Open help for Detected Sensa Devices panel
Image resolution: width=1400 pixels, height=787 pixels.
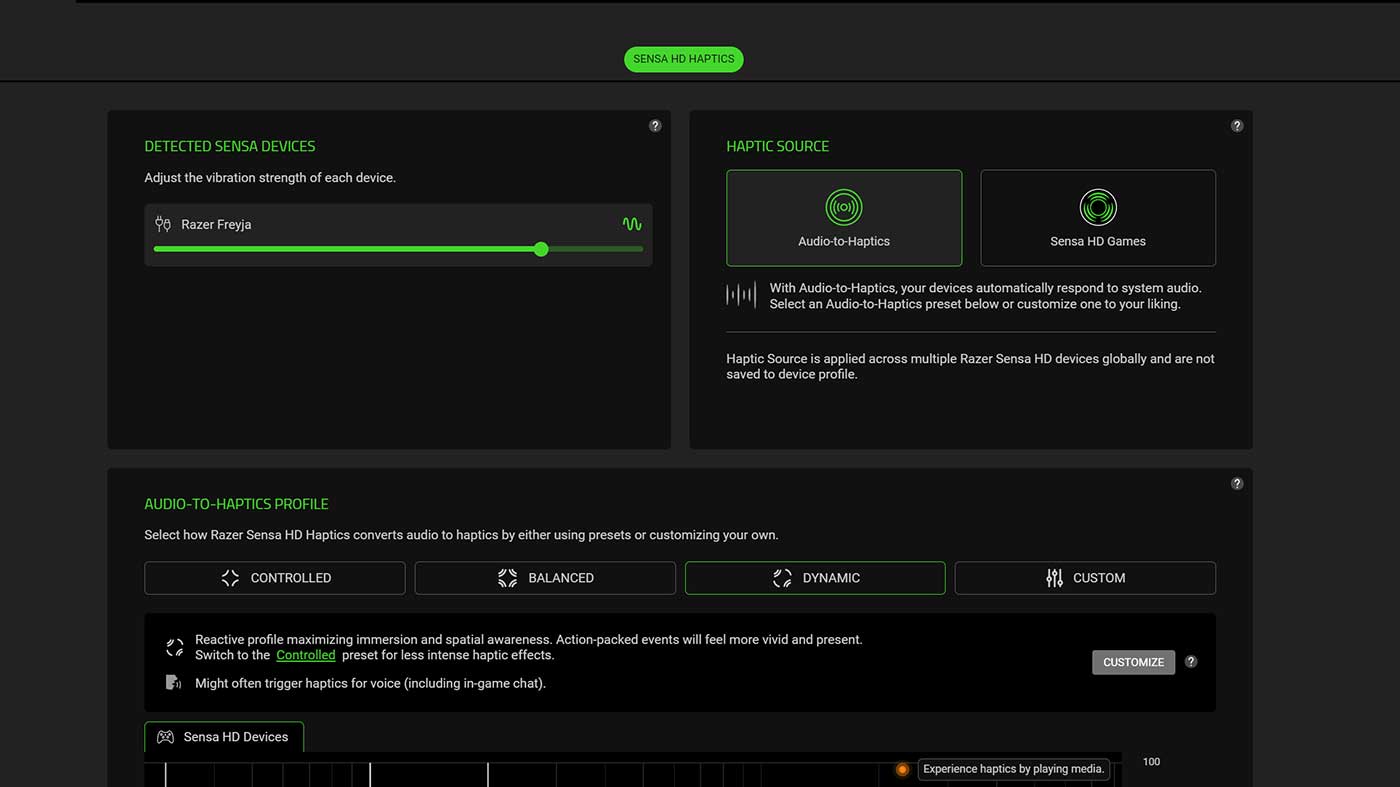[655, 126]
